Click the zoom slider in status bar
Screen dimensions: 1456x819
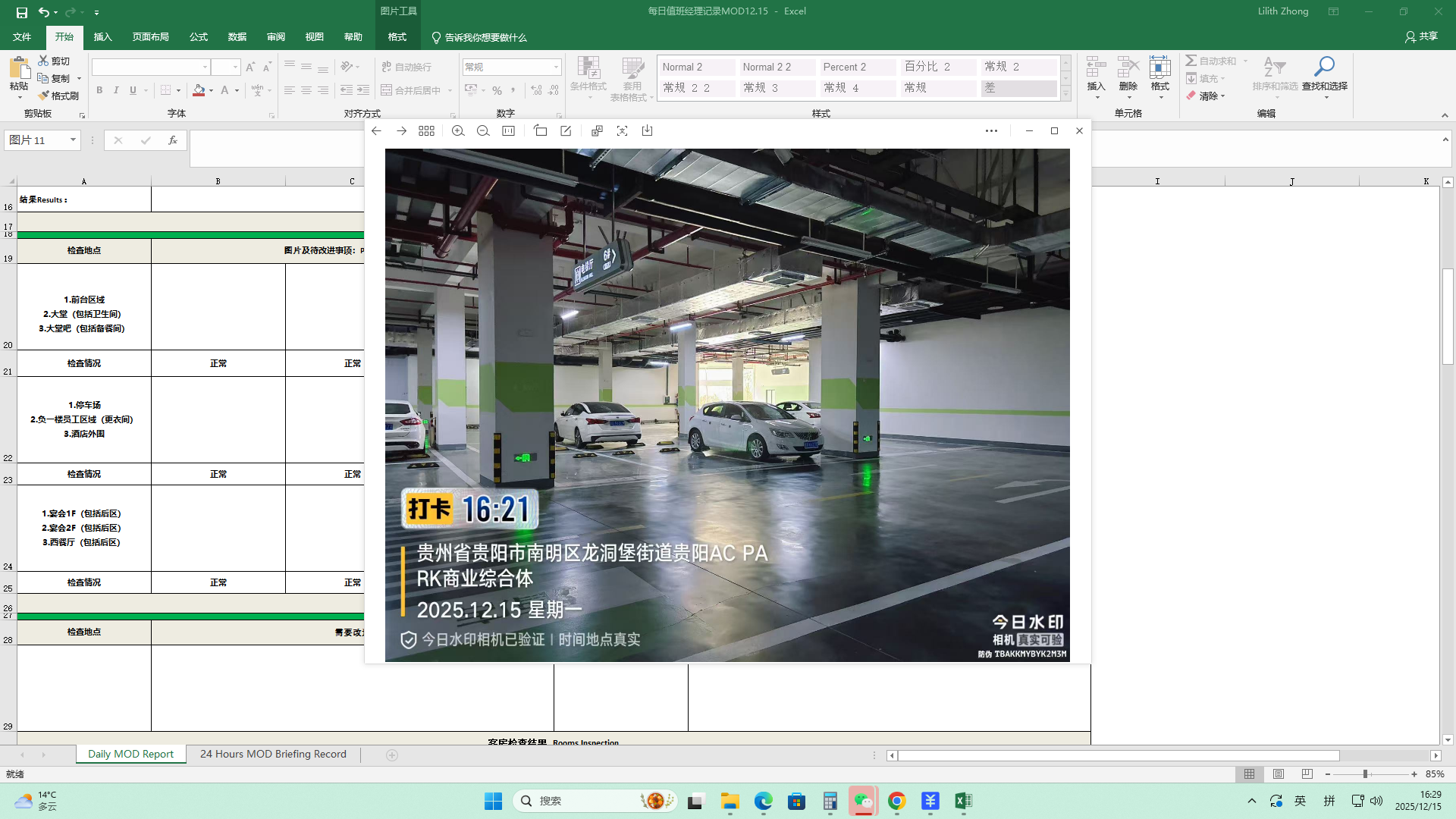(1365, 774)
